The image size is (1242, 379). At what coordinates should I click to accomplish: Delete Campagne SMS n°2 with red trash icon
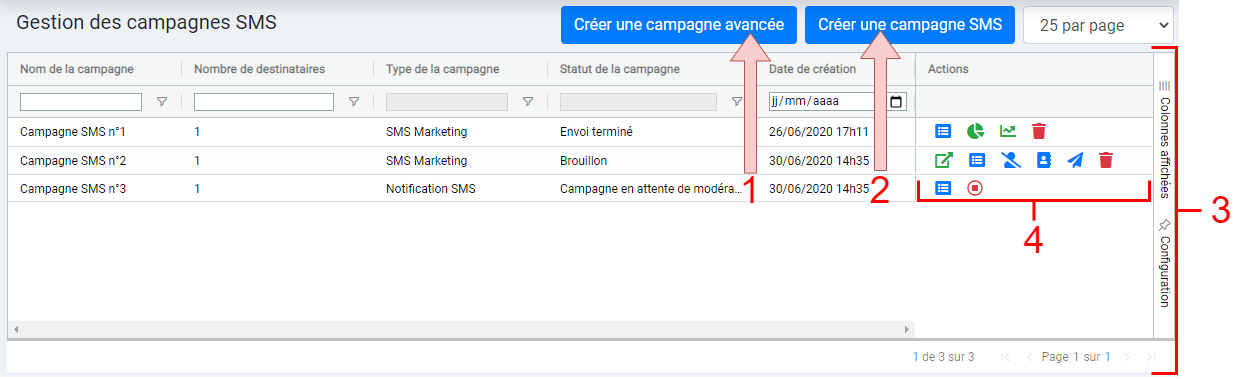point(1105,160)
